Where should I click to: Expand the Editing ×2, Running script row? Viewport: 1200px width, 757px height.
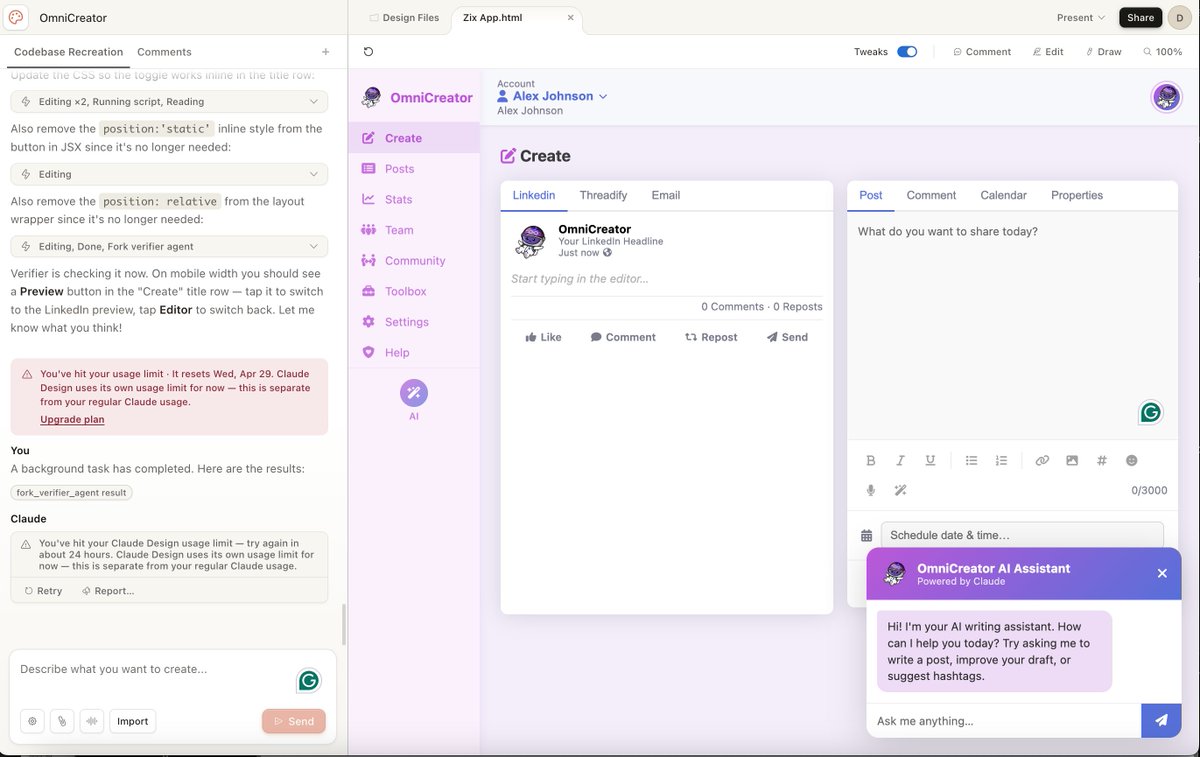[x=169, y=101]
